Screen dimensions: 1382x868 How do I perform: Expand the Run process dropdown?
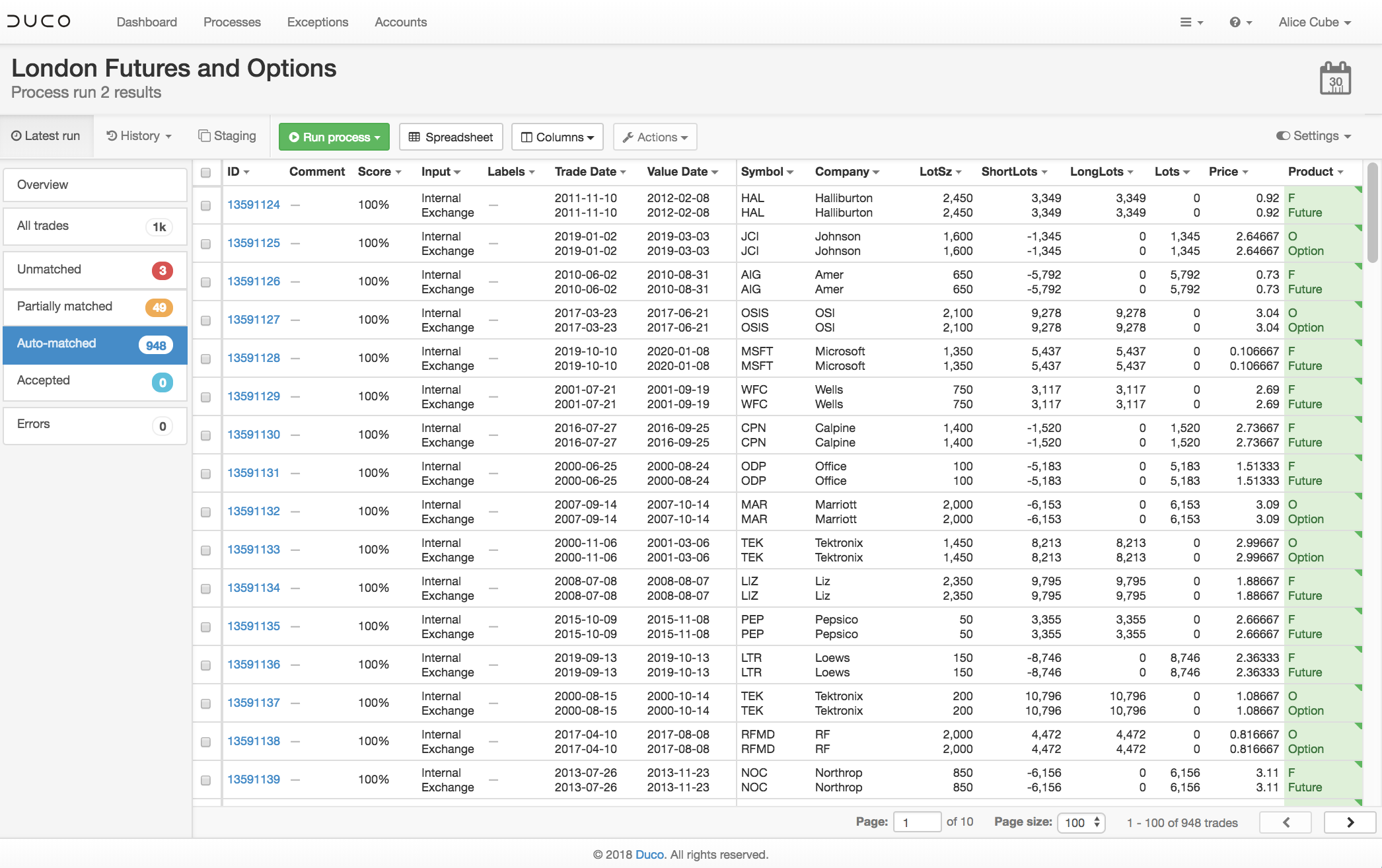[x=334, y=137]
